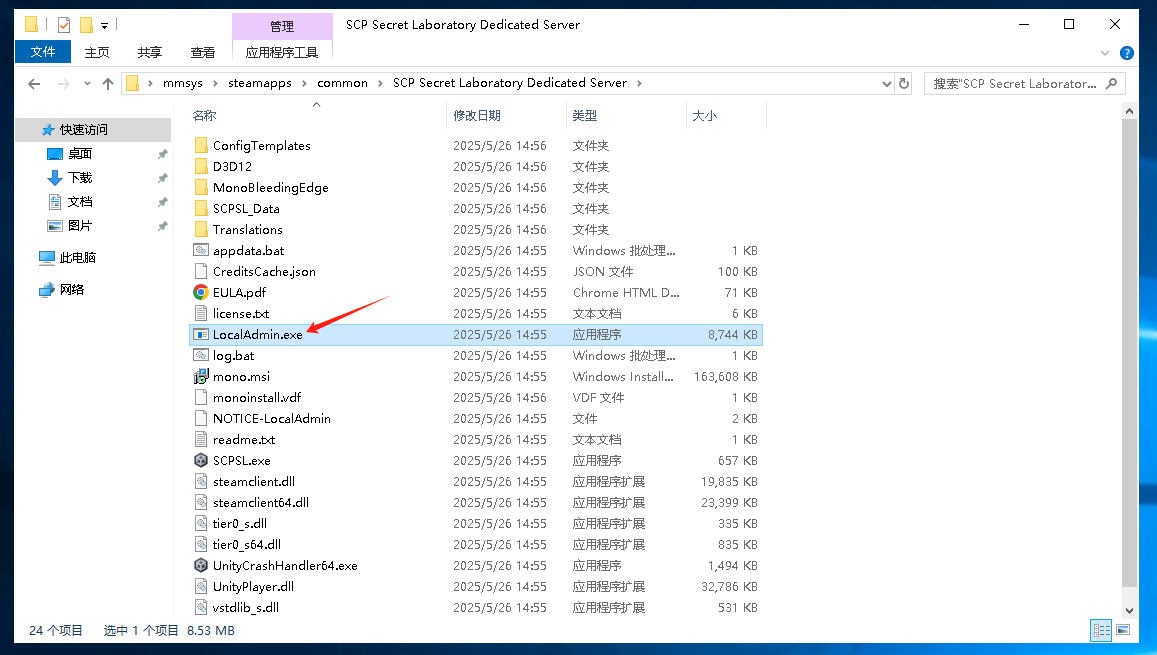The height and width of the screenshot is (655, 1157).
Task: Select 网络 in navigation pane
Action: (72, 289)
